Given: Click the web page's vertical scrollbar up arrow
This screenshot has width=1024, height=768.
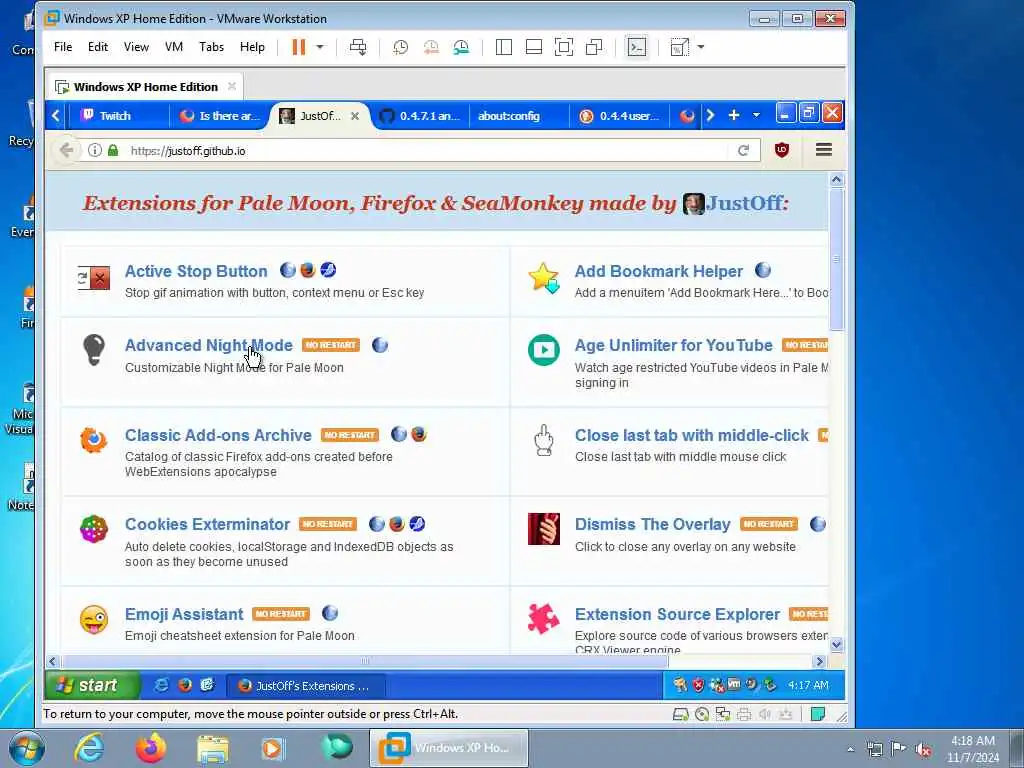Looking at the screenshot, I should point(837,180).
